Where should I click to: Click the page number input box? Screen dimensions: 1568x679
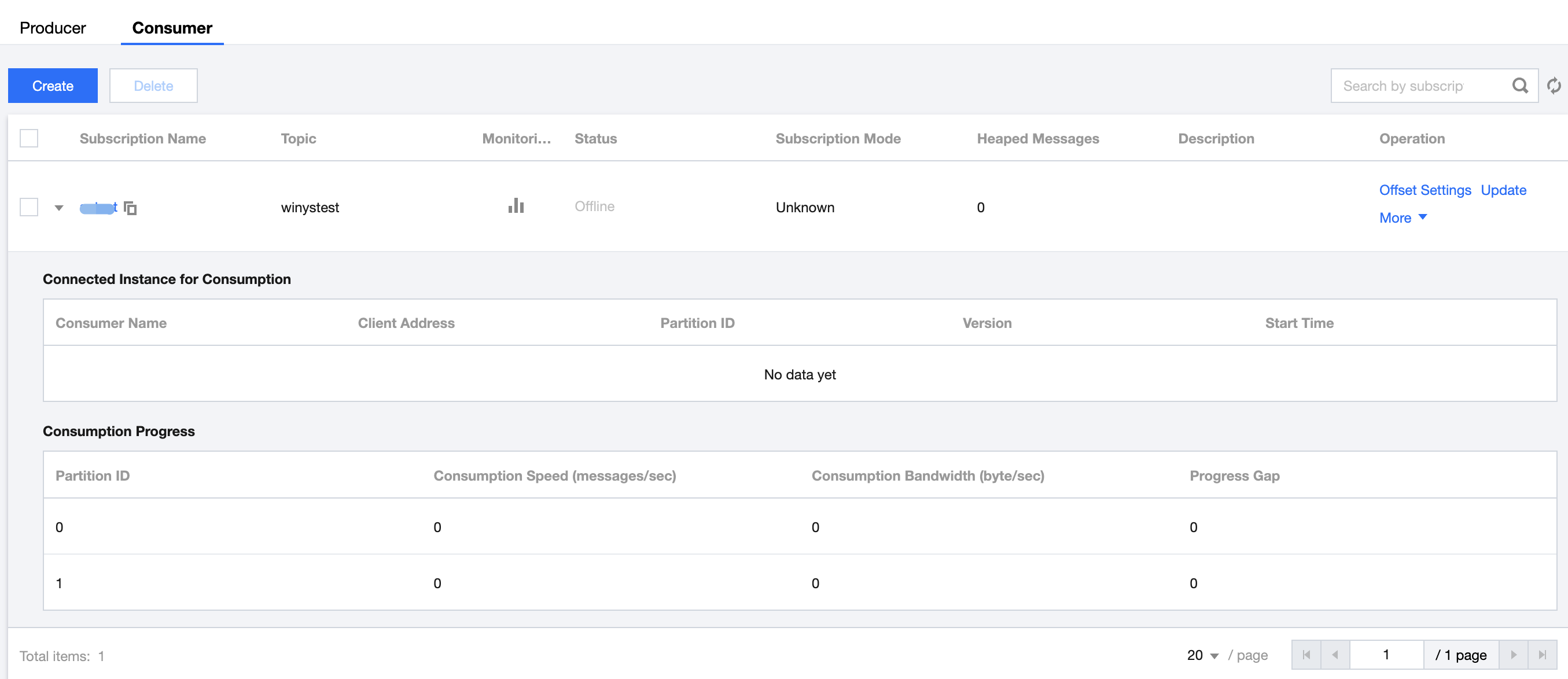click(1386, 655)
